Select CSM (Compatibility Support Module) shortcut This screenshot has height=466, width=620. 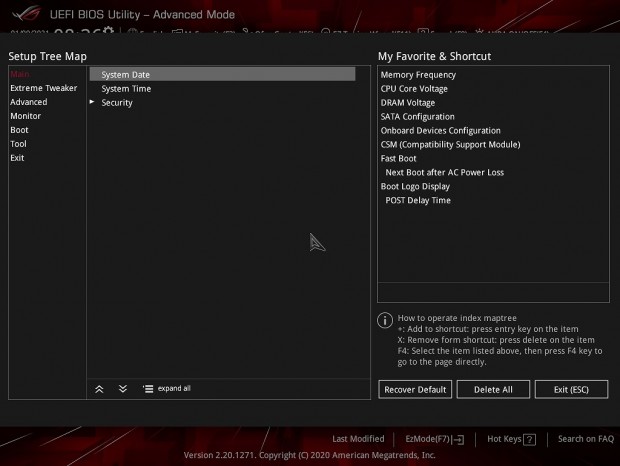pyautogui.click(x=450, y=144)
